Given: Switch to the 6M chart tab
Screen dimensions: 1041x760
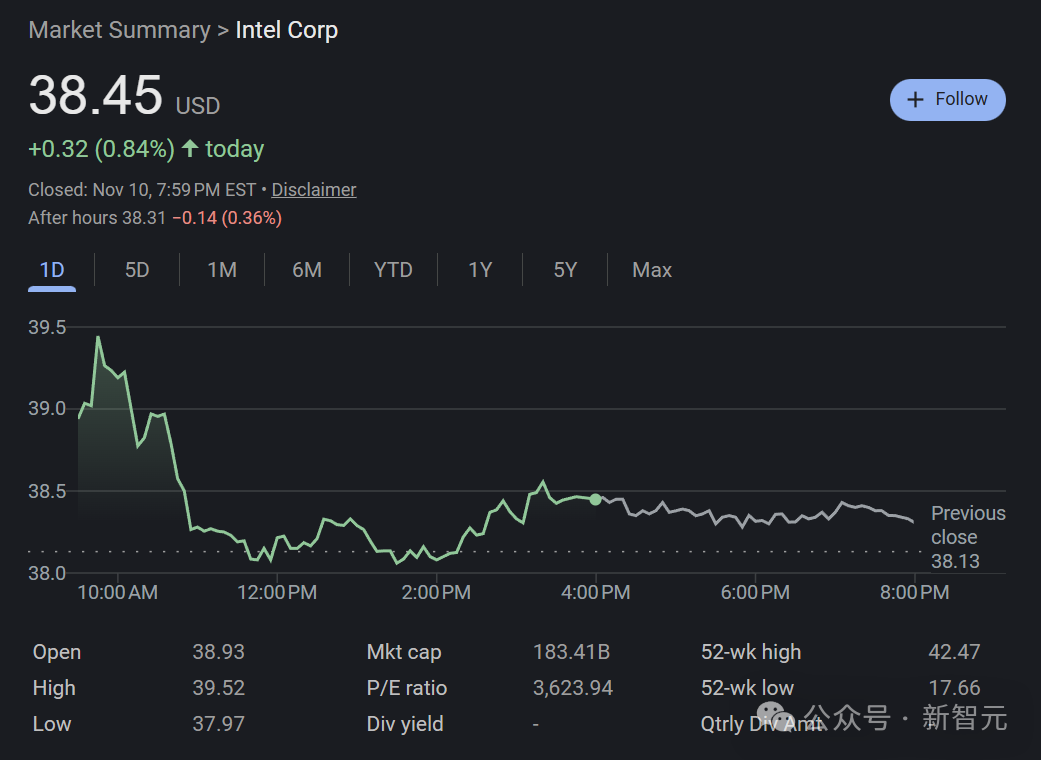Looking at the screenshot, I should pyautogui.click(x=307, y=270).
